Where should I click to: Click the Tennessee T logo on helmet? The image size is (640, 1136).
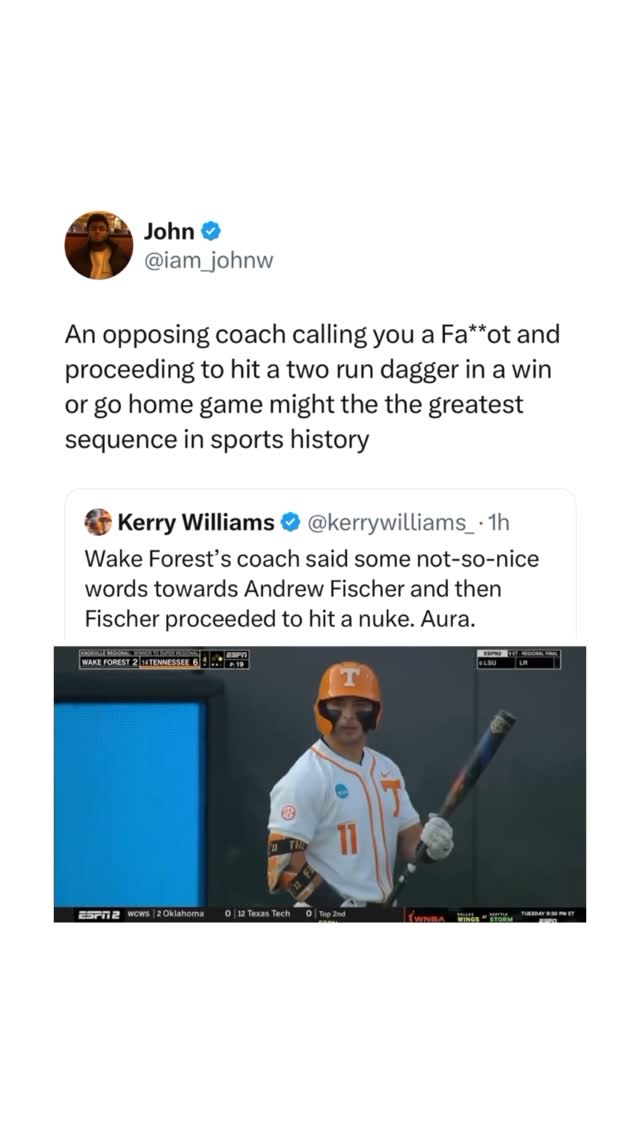(348, 677)
